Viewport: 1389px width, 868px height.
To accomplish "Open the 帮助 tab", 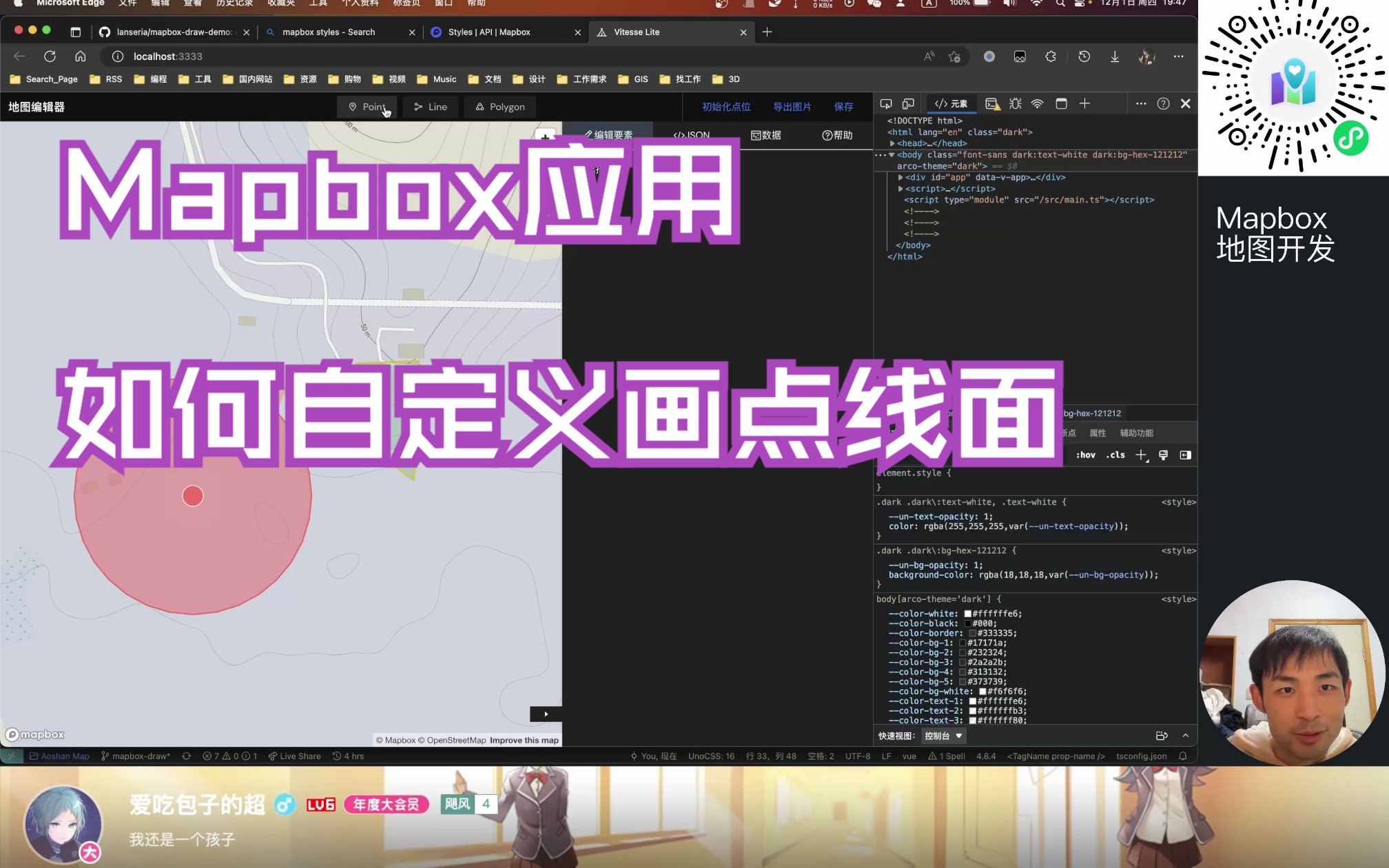I will point(837,135).
